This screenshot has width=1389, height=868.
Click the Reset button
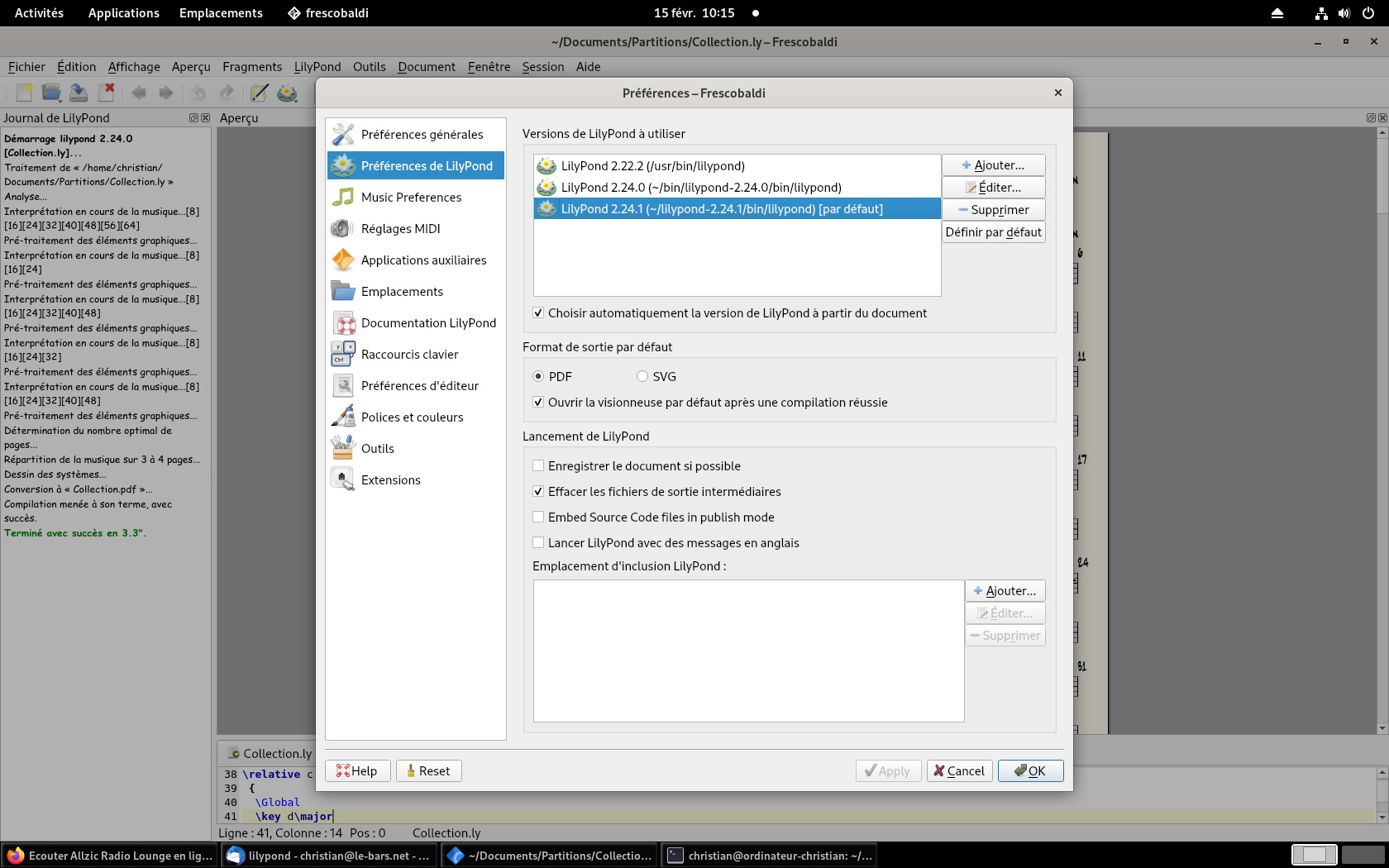click(428, 771)
